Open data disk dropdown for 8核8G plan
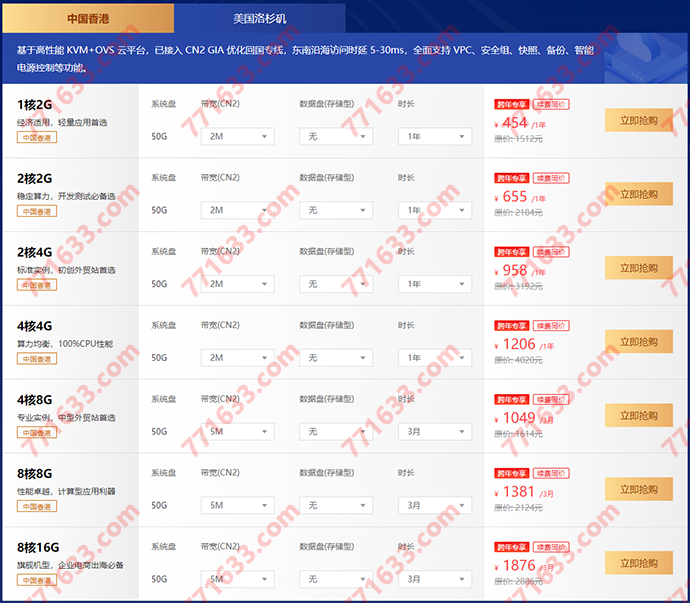Image resolution: width=690 pixels, height=603 pixels. coord(336,505)
